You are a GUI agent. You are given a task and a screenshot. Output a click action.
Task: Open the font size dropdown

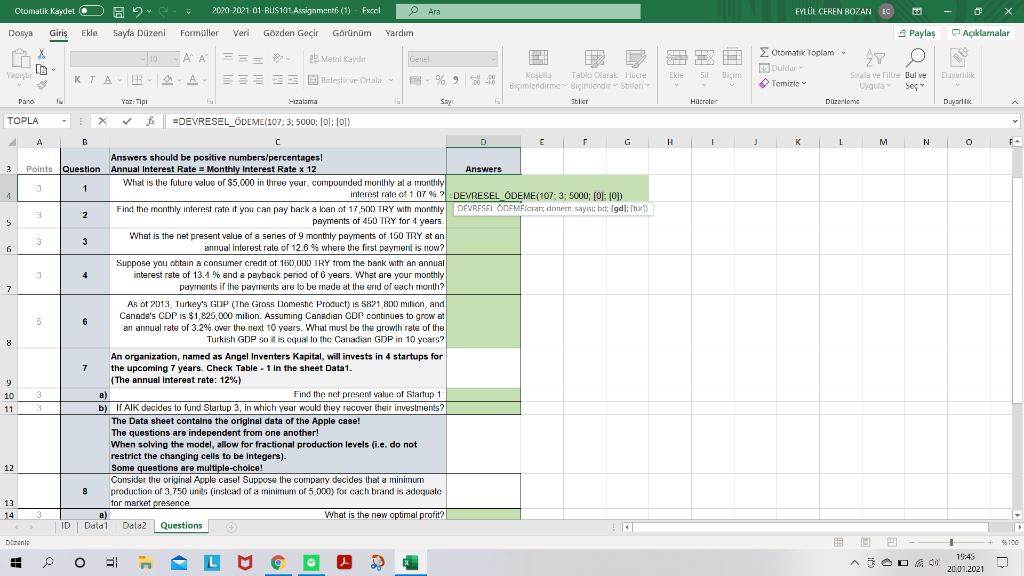(x=176, y=59)
